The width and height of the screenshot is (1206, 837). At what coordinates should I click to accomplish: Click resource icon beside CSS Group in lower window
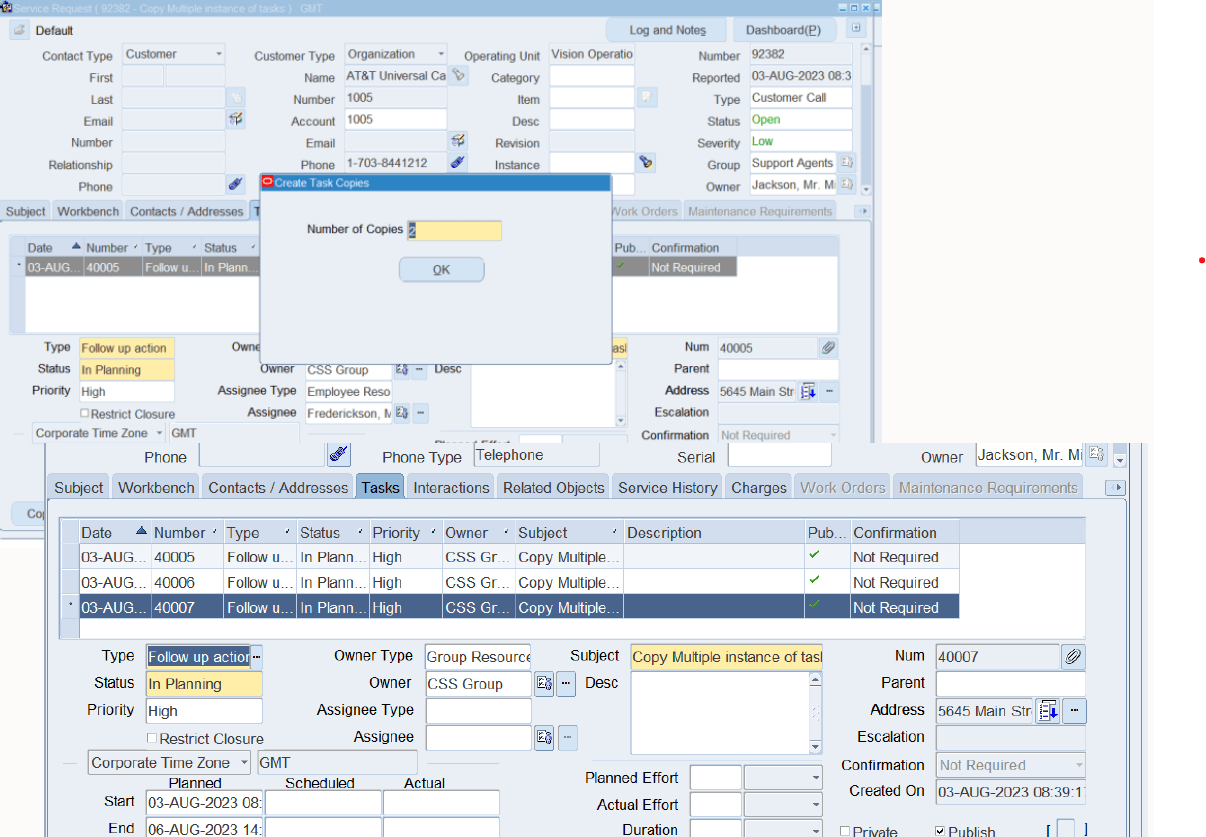click(544, 684)
